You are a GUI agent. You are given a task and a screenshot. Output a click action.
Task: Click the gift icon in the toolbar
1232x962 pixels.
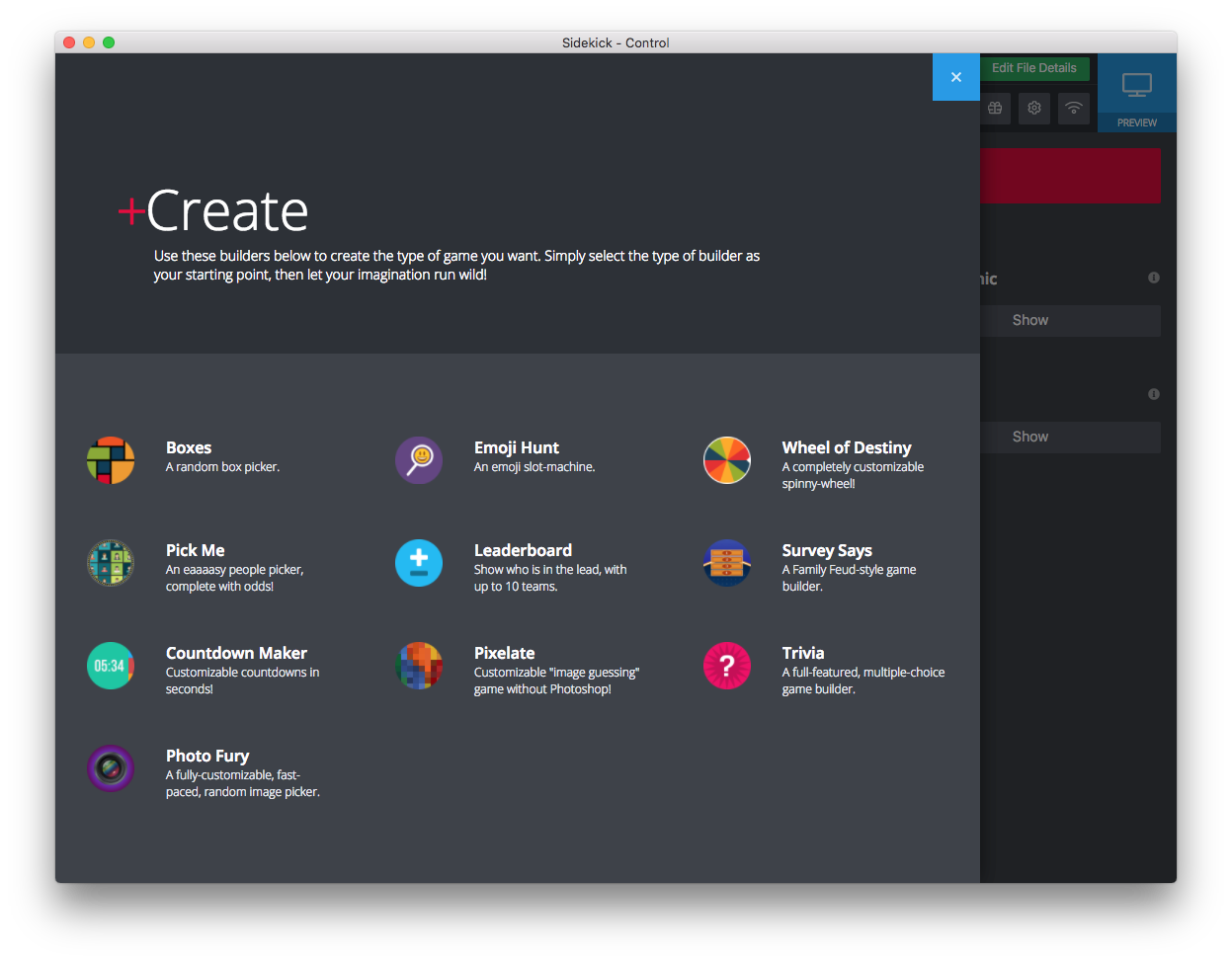point(995,108)
